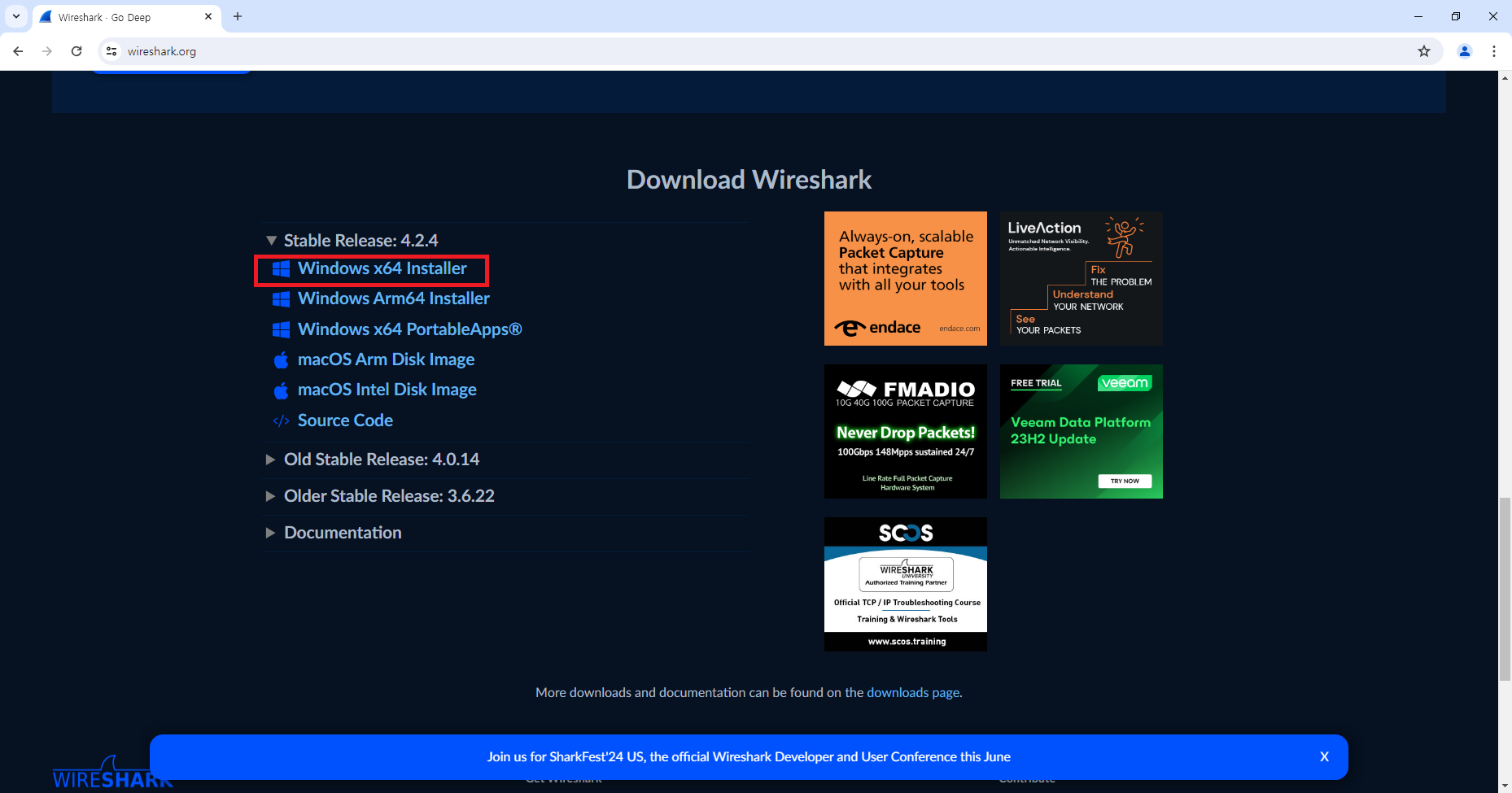Screen dimensions: 1512x793
Task: Close the Wireshark · Go Deep tab
Action: pyautogui.click(x=208, y=16)
